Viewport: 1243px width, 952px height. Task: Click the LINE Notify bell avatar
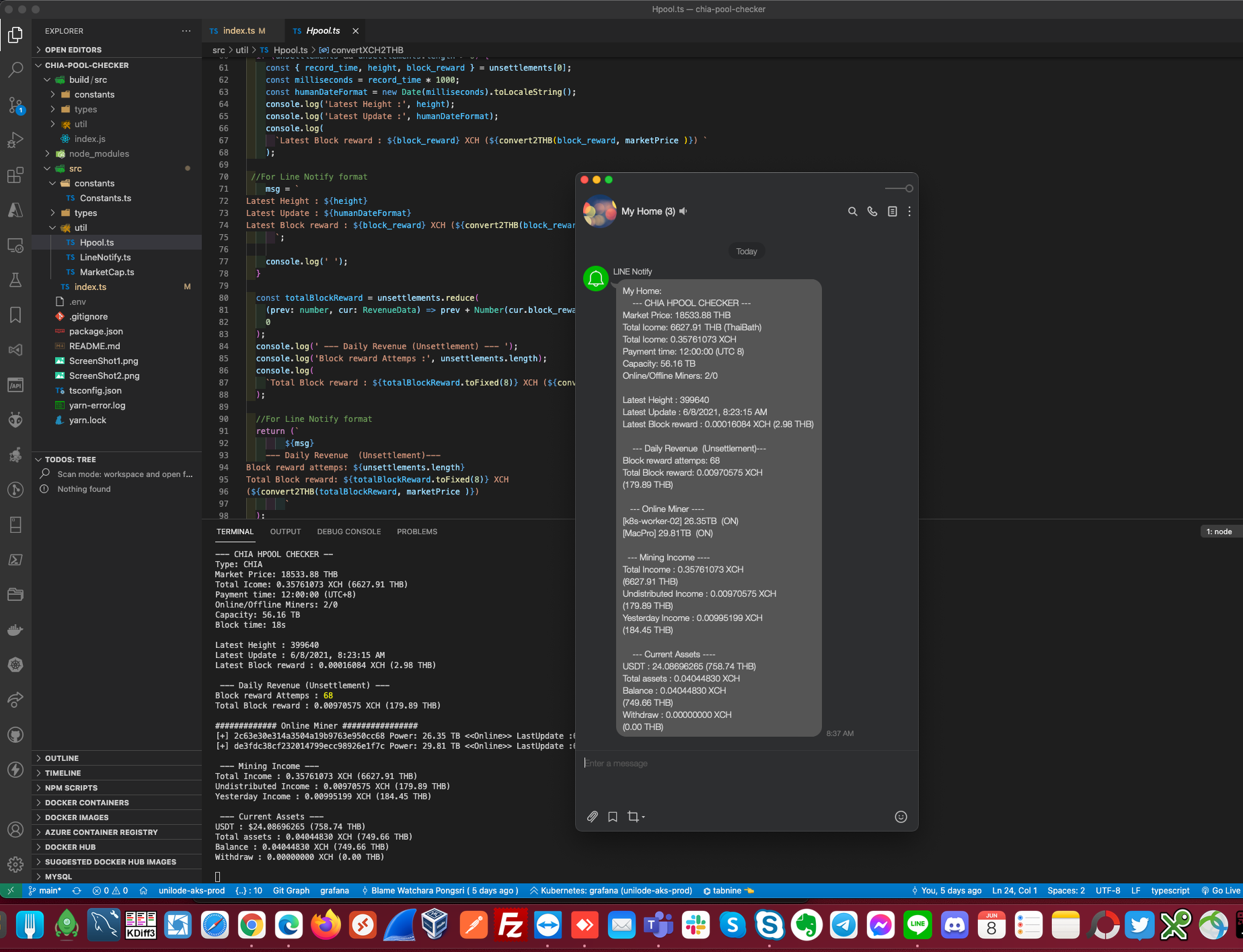click(x=596, y=279)
